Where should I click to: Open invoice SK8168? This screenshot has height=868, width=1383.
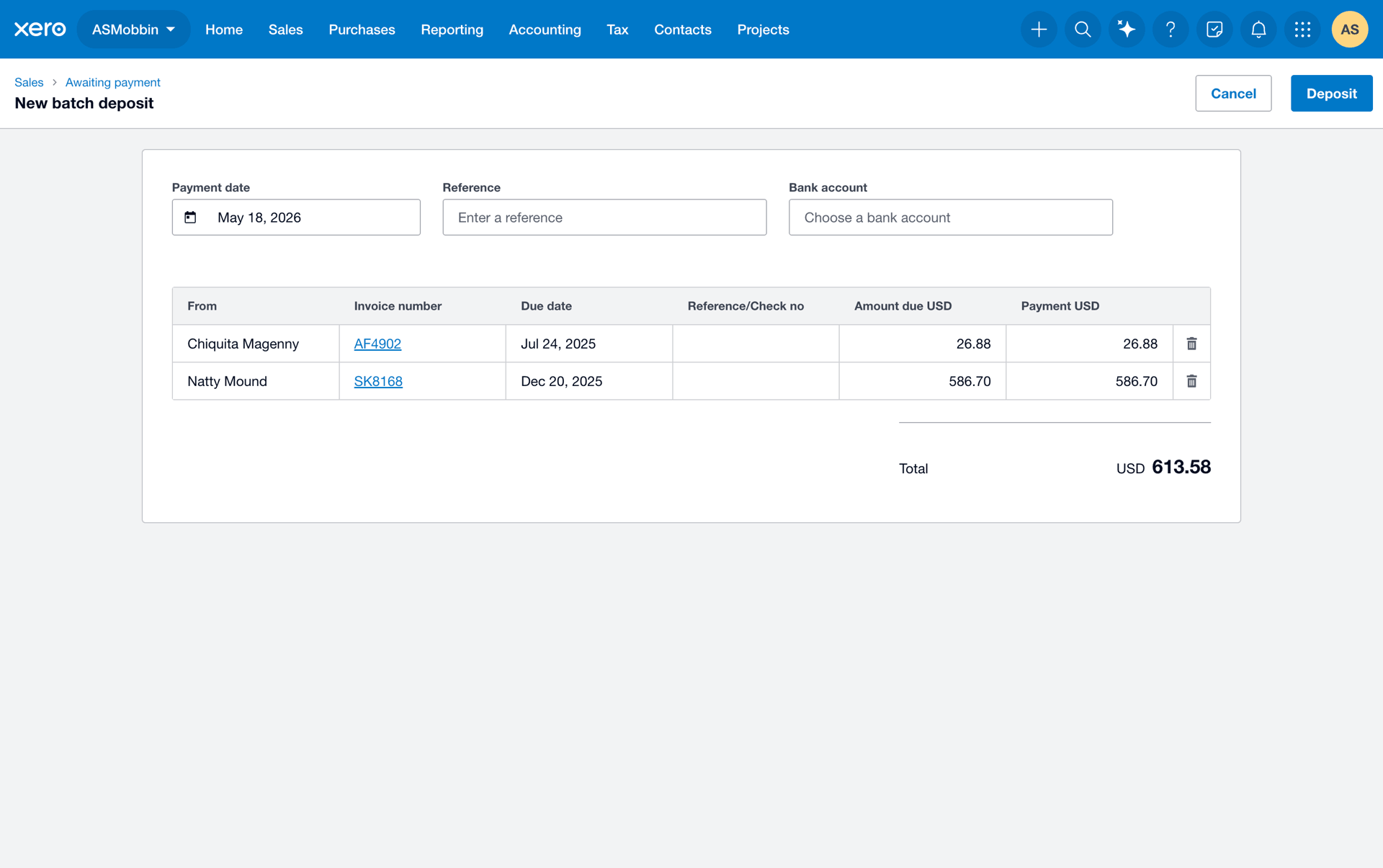click(378, 381)
